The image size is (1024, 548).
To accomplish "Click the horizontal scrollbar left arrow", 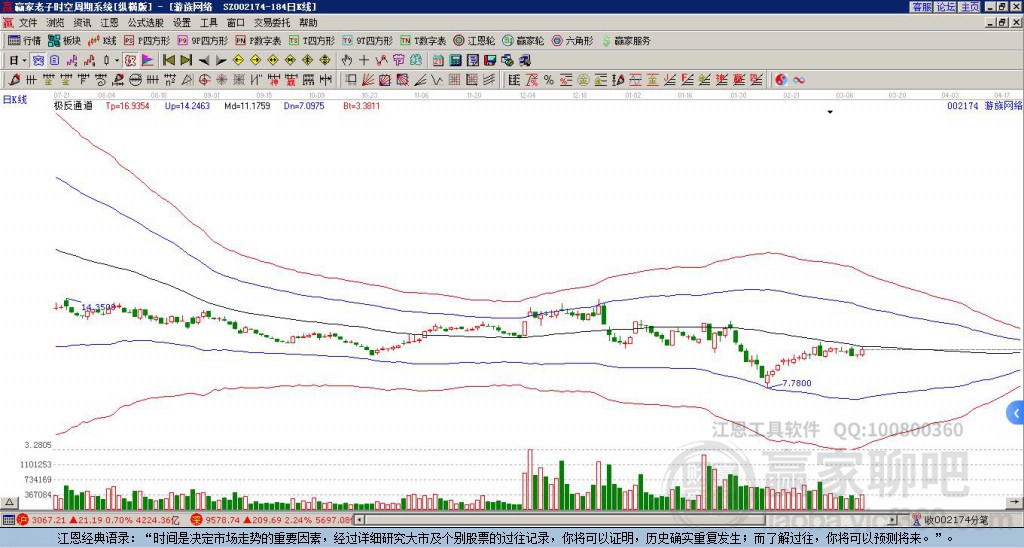I will pos(359,520).
